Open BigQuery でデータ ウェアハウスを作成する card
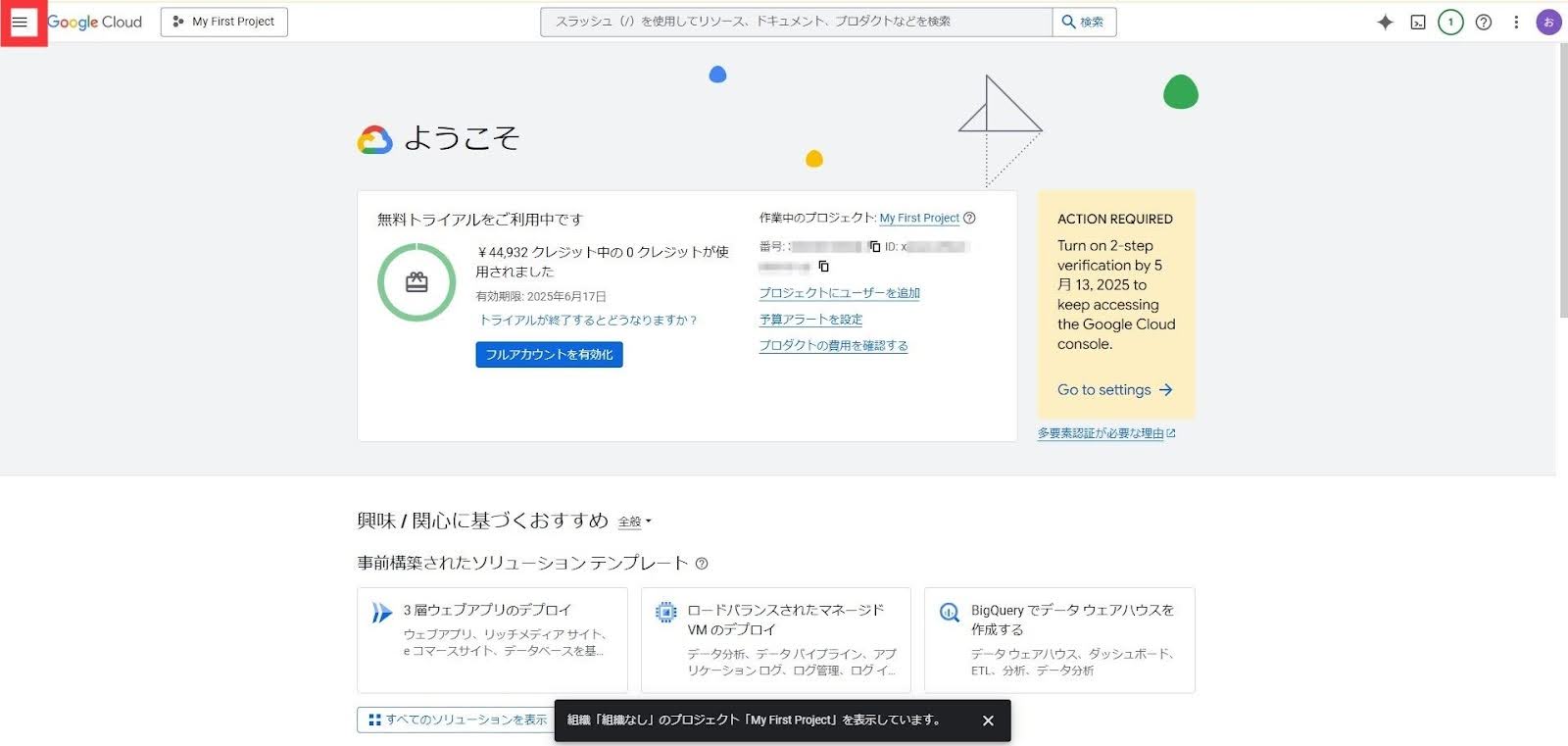This screenshot has width=1568, height=746. click(x=1059, y=640)
